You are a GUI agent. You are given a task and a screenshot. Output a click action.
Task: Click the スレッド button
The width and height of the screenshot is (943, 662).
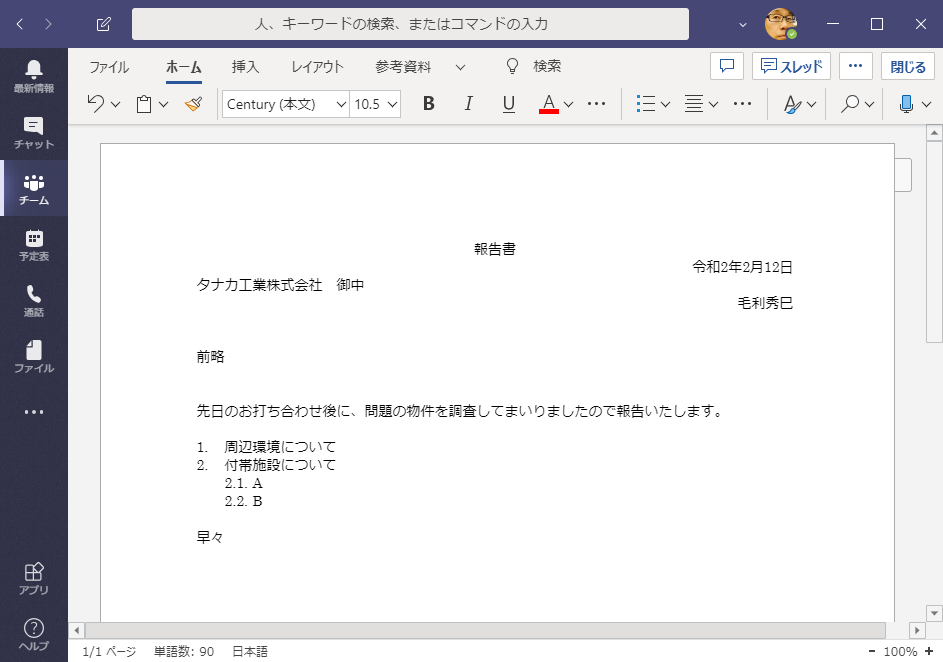(791, 67)
